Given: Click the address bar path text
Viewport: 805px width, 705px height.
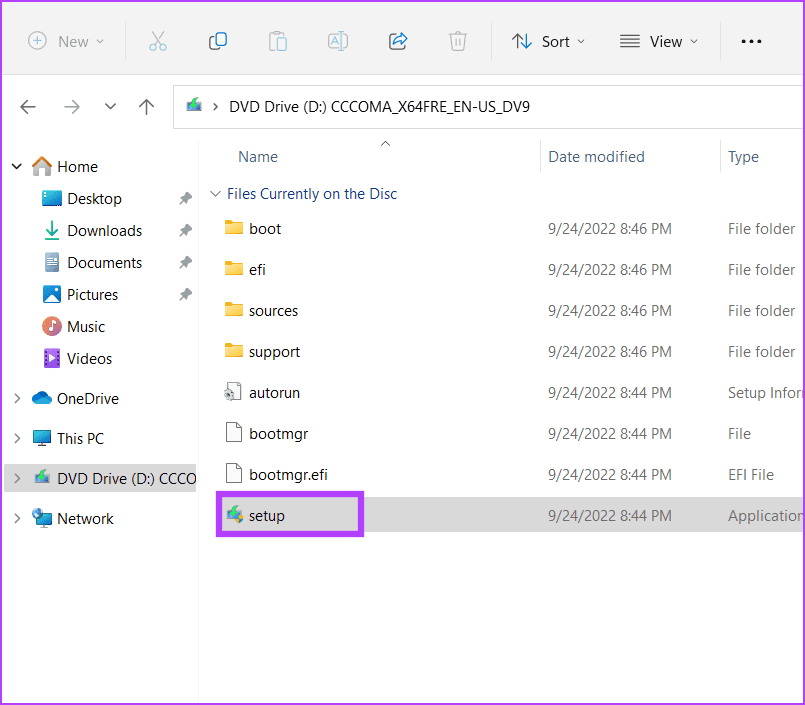Looking at the screenshot, I should point(379,107).
